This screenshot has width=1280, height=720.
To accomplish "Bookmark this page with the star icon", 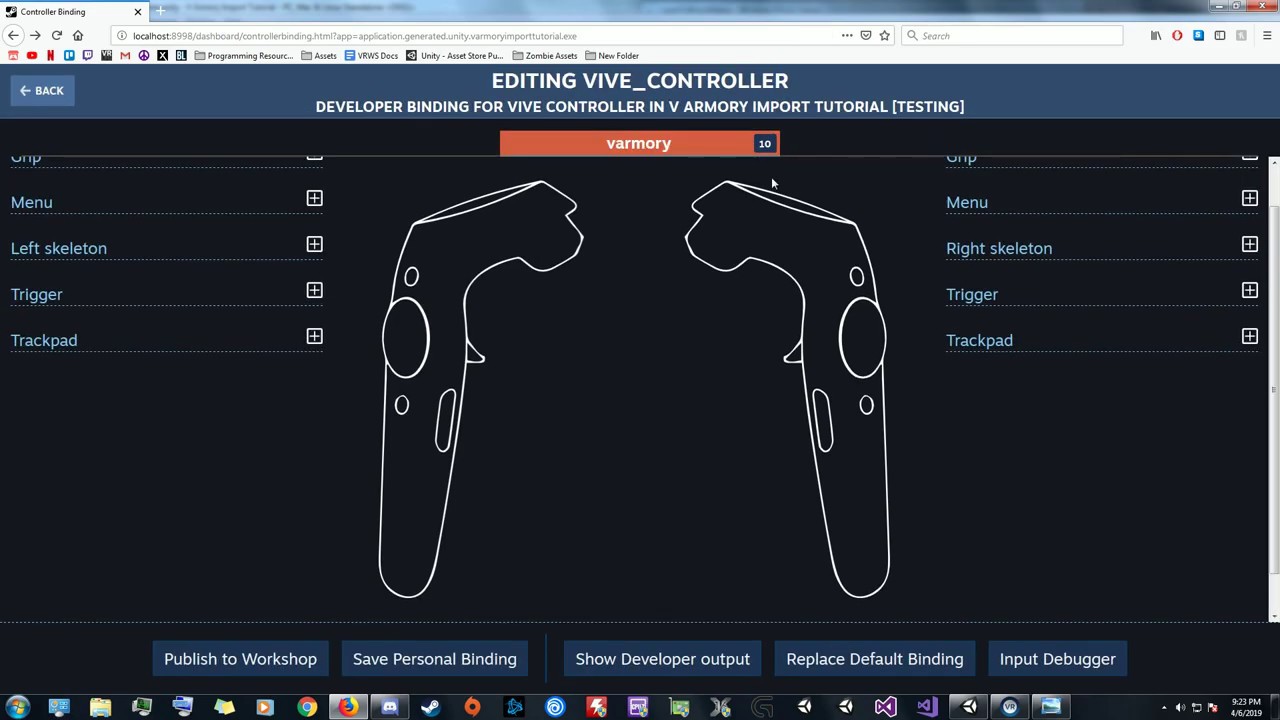I will coord(884,36).
